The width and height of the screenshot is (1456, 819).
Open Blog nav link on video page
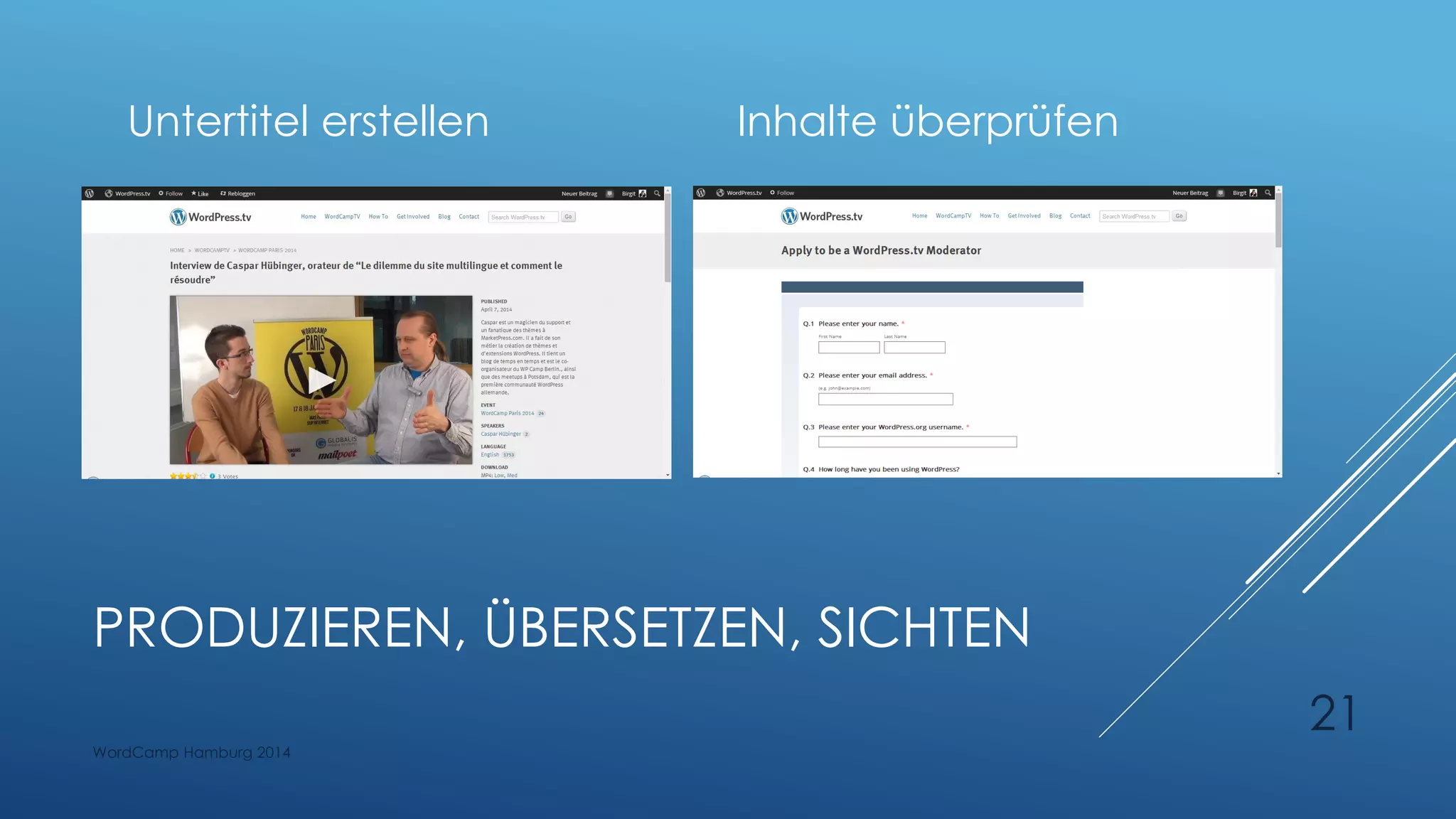[x=444, y=217]
